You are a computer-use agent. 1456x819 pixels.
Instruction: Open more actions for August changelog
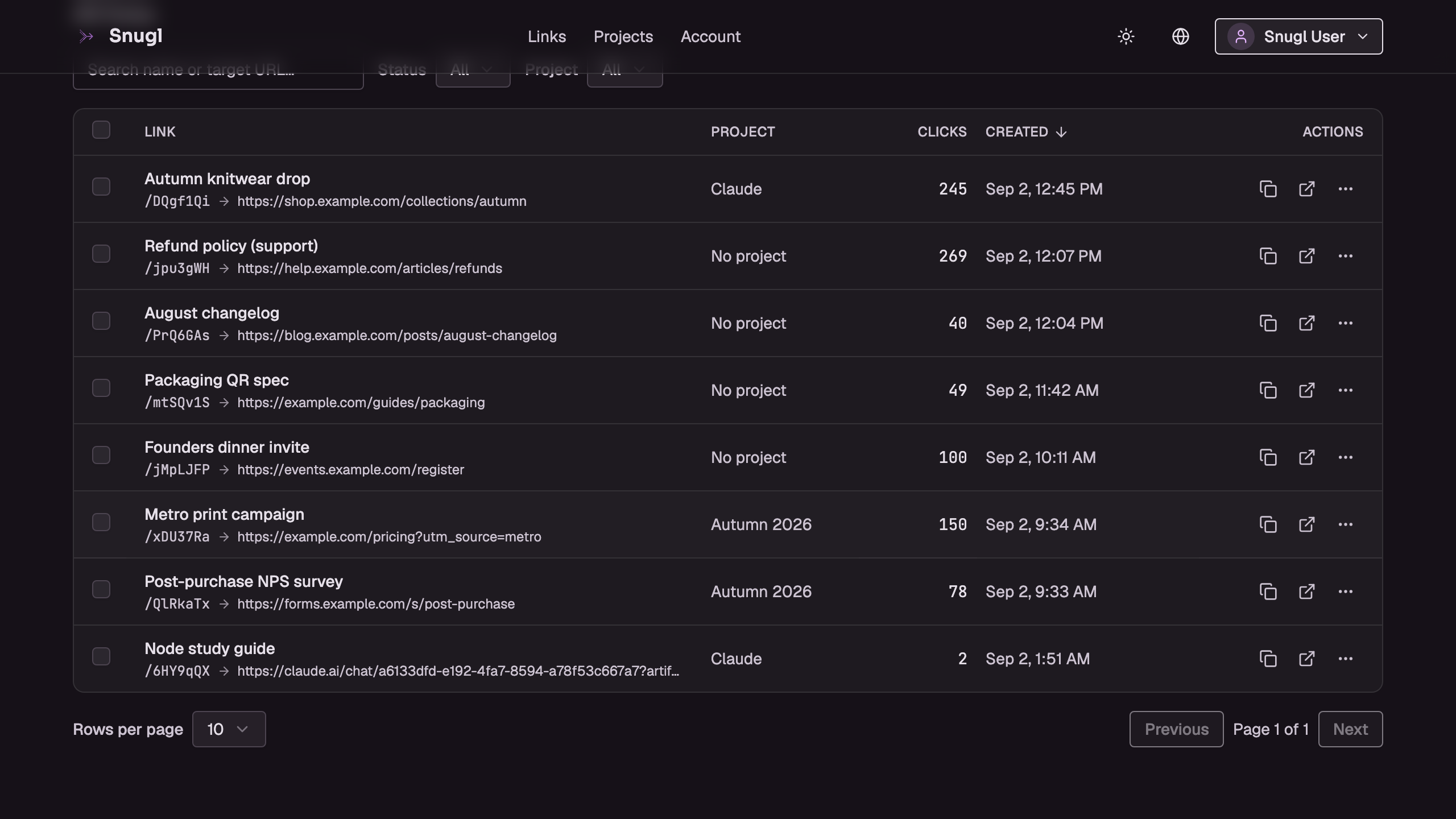click(1346, 323)
